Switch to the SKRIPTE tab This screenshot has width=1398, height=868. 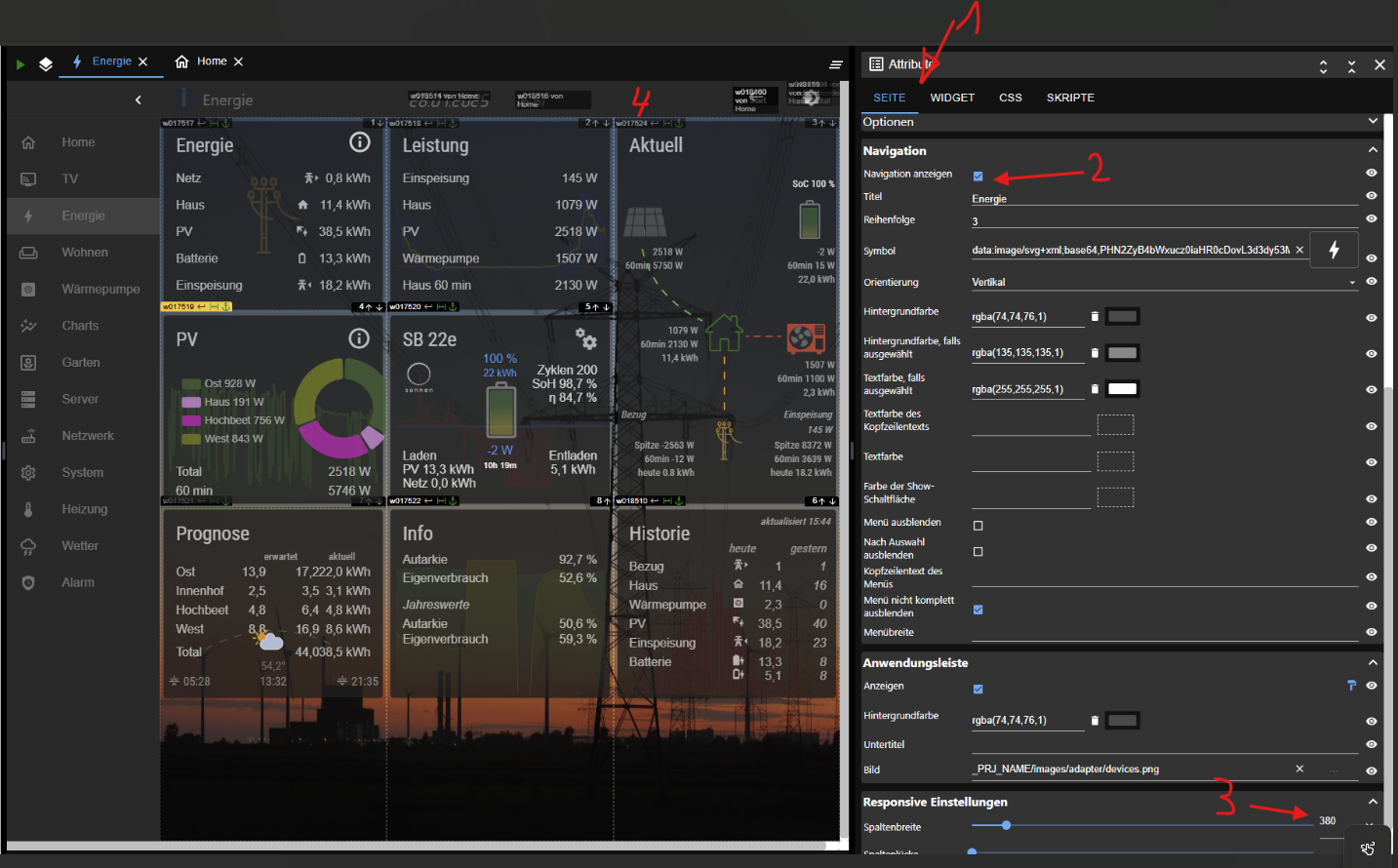coord(1070,98)
